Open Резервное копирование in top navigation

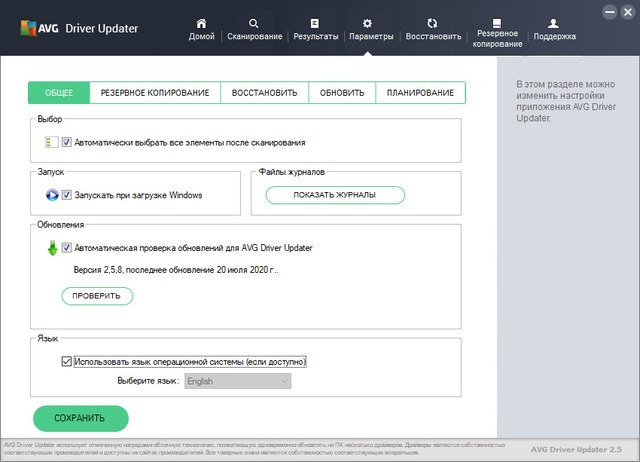pos(497,22)
